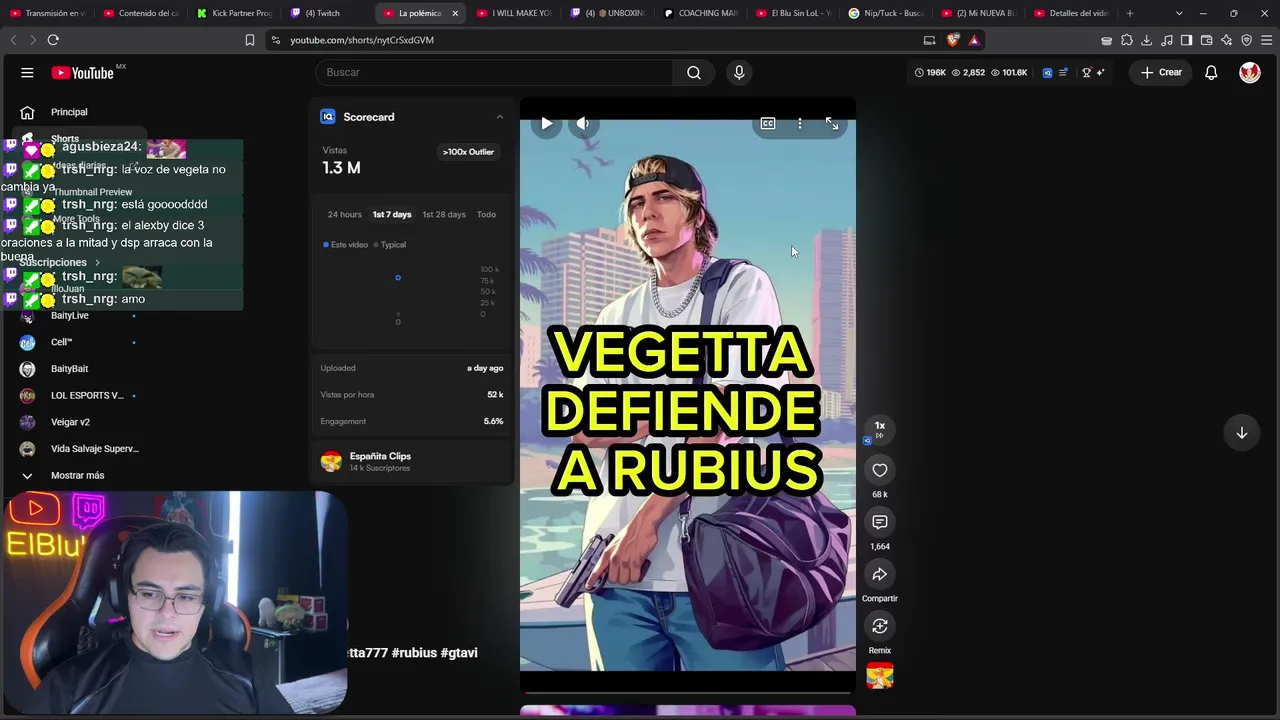Enter fullscreen on the Short
1280x720 pixels.
(832, 123)
